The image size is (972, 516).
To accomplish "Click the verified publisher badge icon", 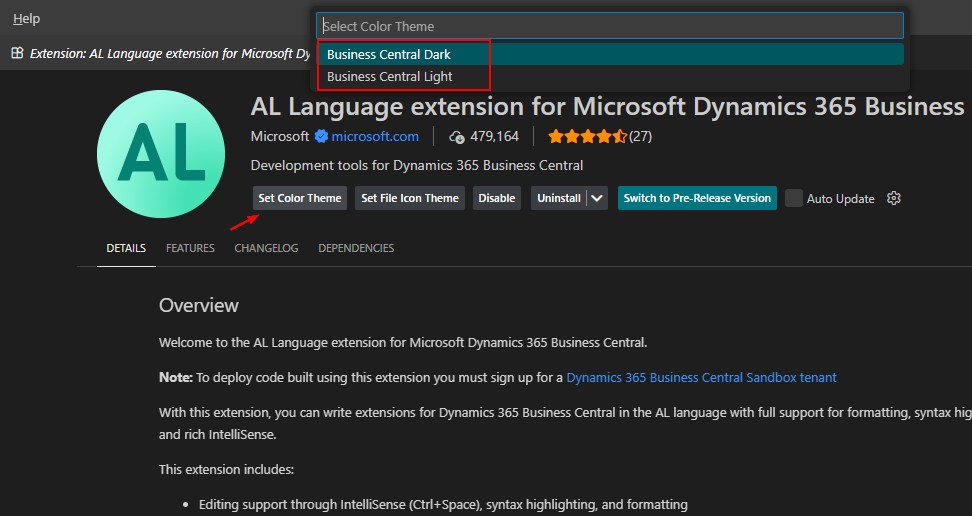I will click(321, 136).
